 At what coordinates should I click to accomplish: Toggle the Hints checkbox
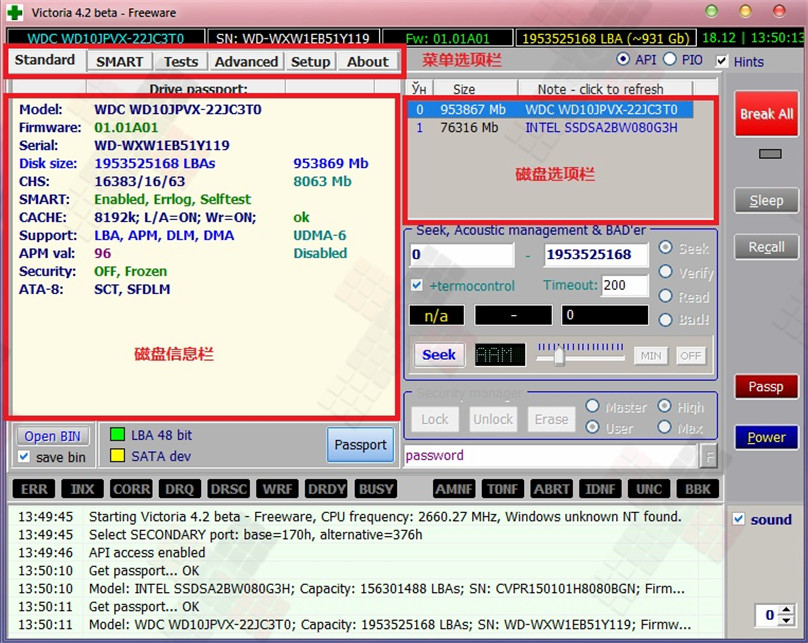722,61
